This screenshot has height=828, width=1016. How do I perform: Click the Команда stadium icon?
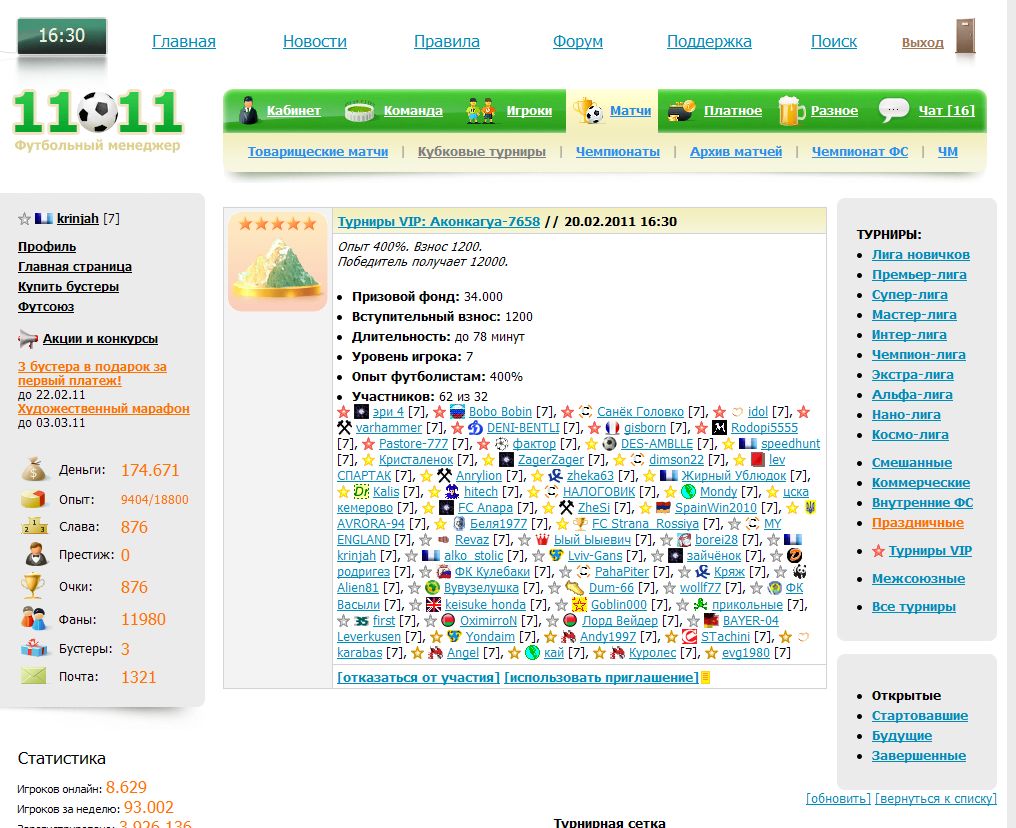point(360,111)
